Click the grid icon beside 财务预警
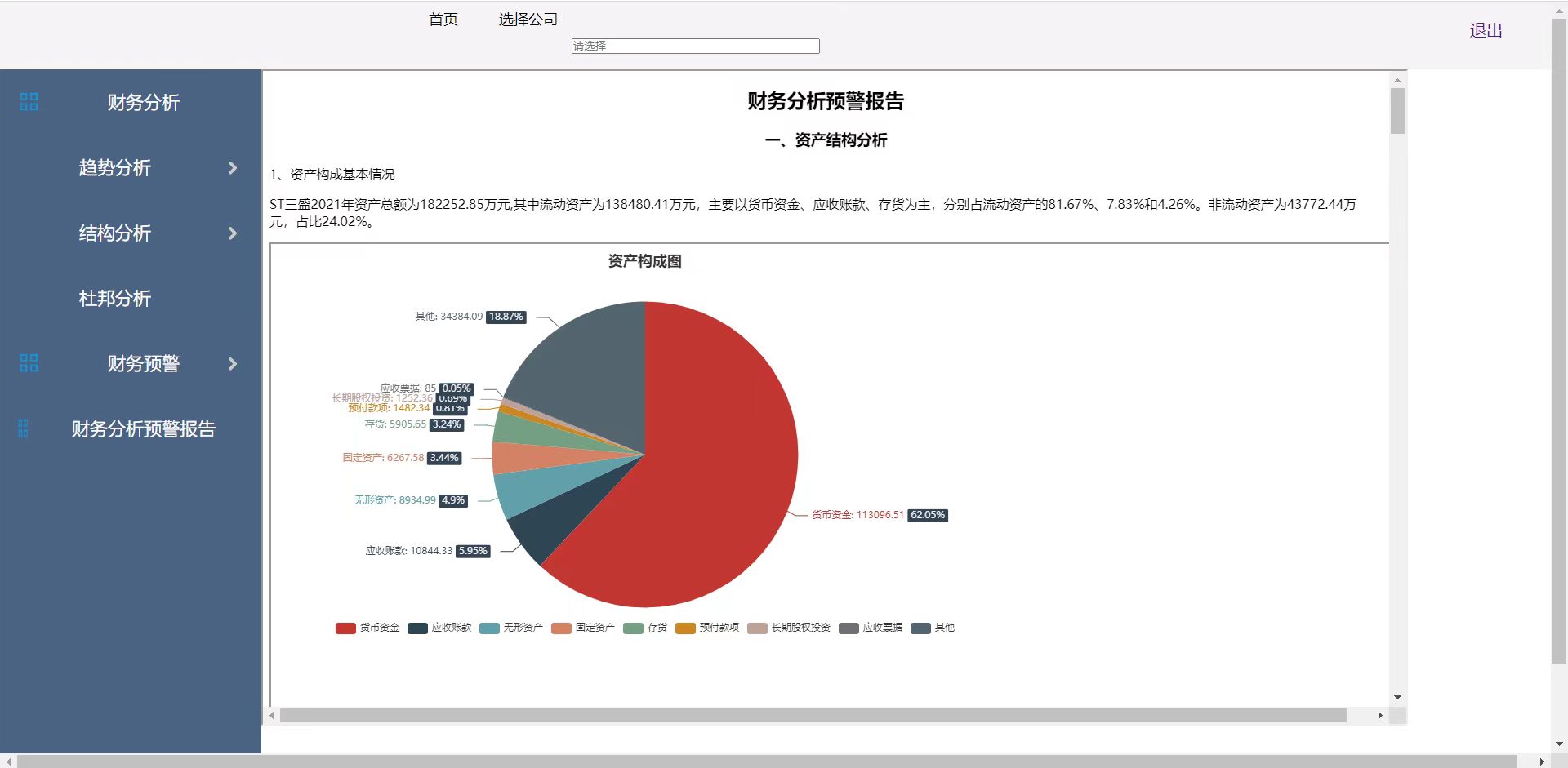1568x768 pixels. click(x=29, y=363)
